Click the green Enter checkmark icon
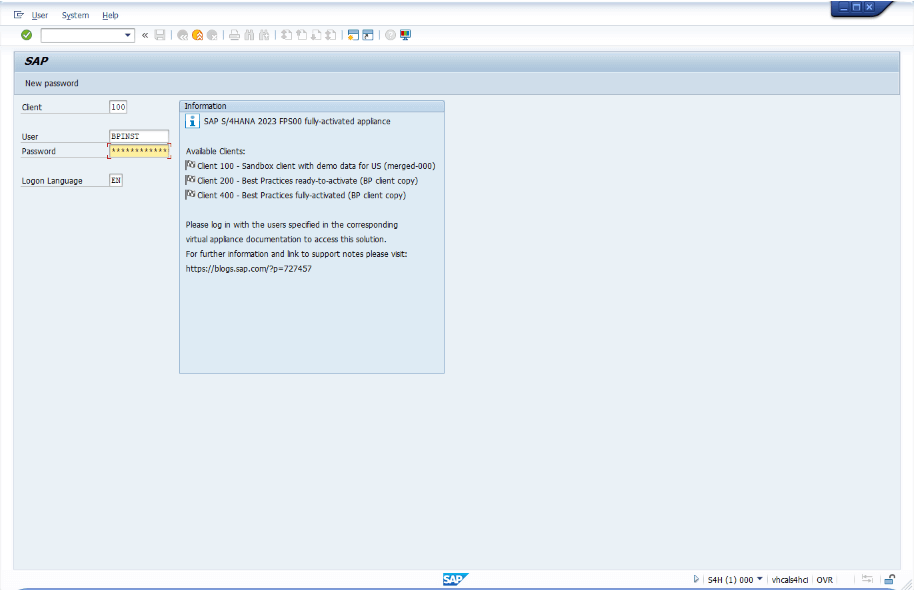This screenshot has height=590, width=914. tap(27, 35)
